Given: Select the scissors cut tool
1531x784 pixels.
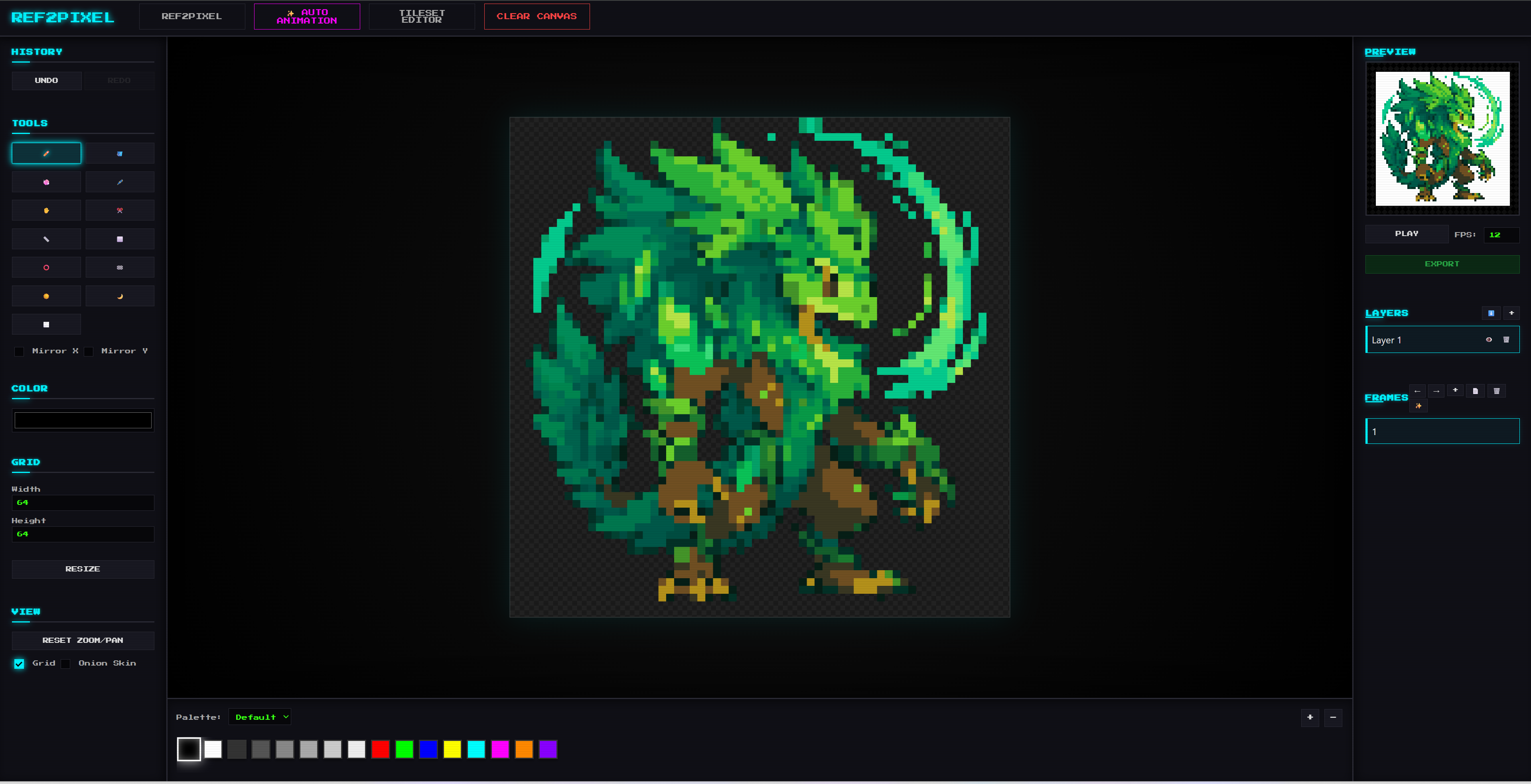Looking at the screenshot, I should coord(119,210).
